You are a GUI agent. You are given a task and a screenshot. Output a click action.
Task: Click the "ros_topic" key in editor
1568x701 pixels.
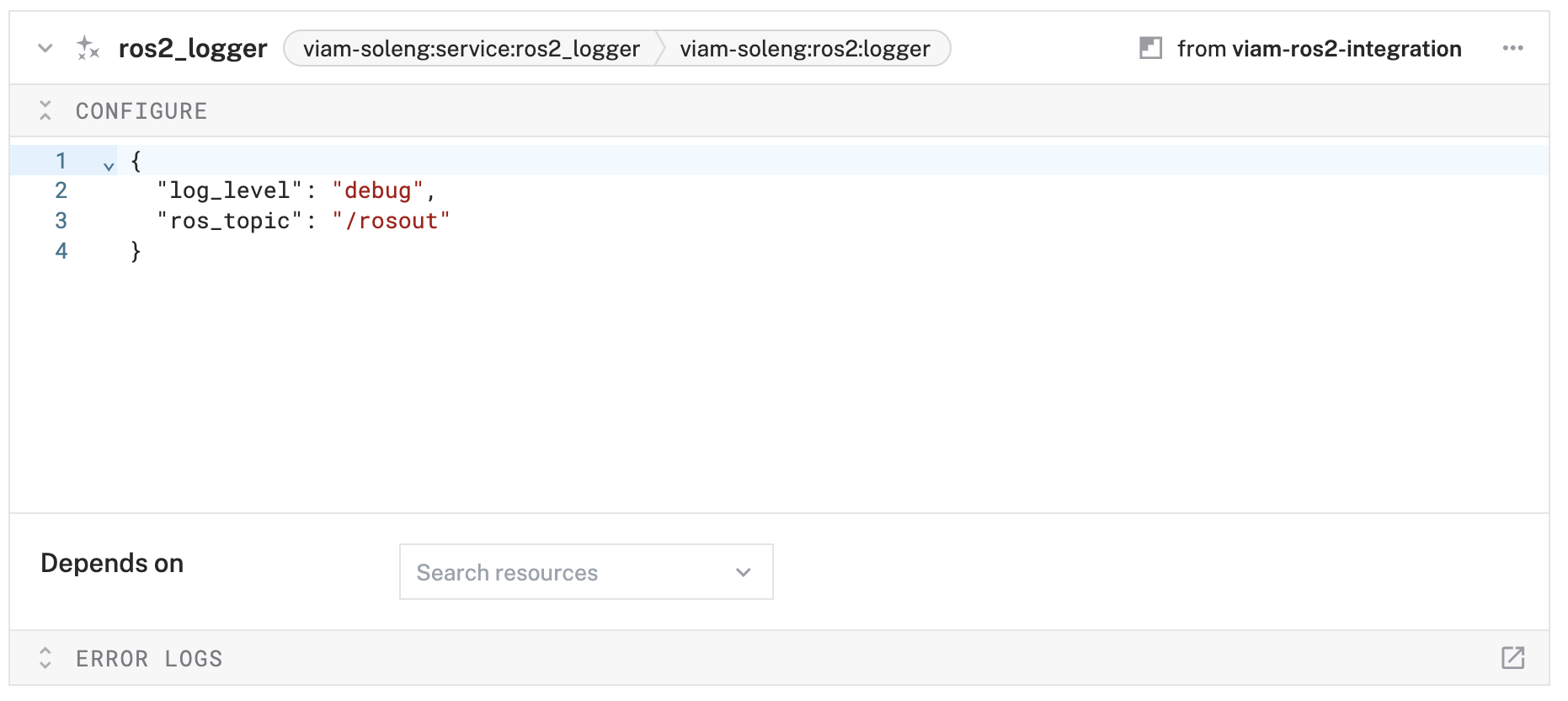(230, 222)
